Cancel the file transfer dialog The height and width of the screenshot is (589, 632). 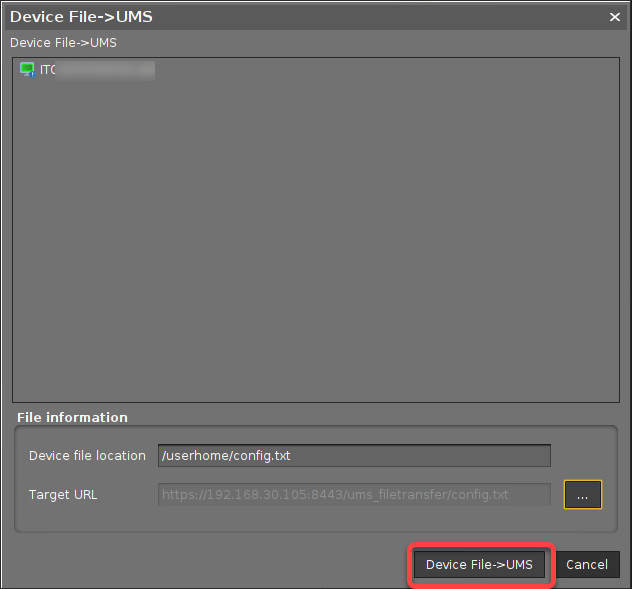587,564
